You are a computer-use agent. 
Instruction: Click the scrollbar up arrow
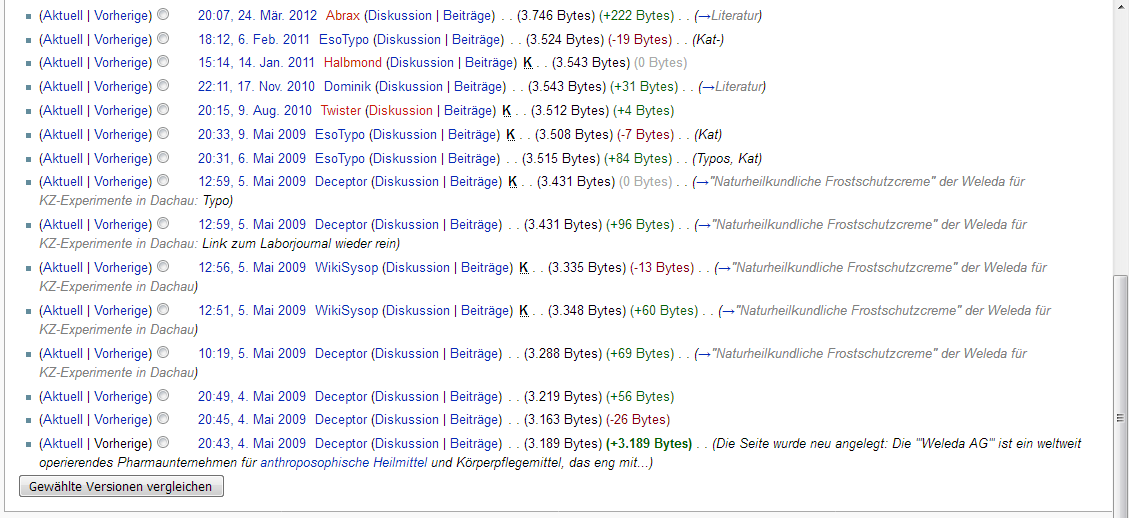(1122, 8)
